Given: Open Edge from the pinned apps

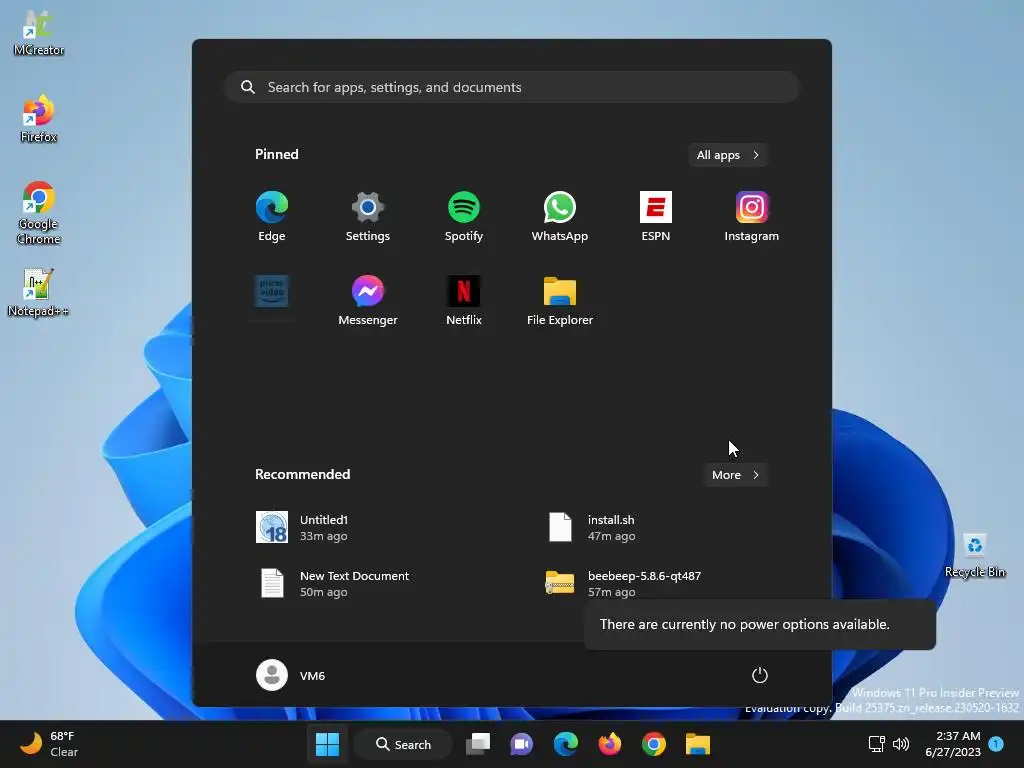Looking at the screenshot, I should point(272,216).
